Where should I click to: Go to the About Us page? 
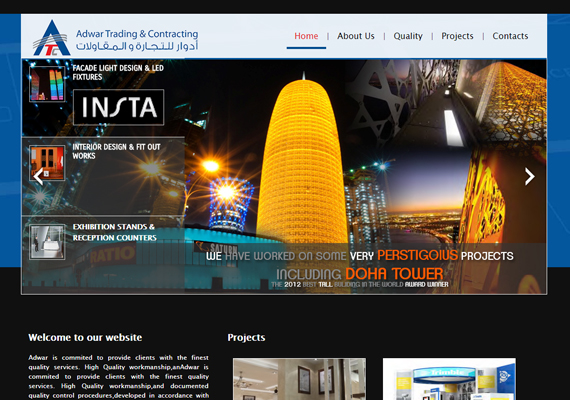(356, 36)
